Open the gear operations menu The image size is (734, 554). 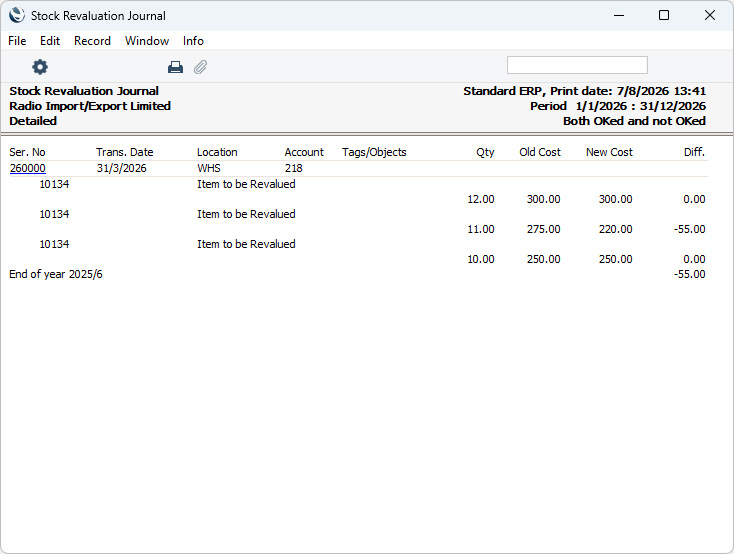coord(40,67)
